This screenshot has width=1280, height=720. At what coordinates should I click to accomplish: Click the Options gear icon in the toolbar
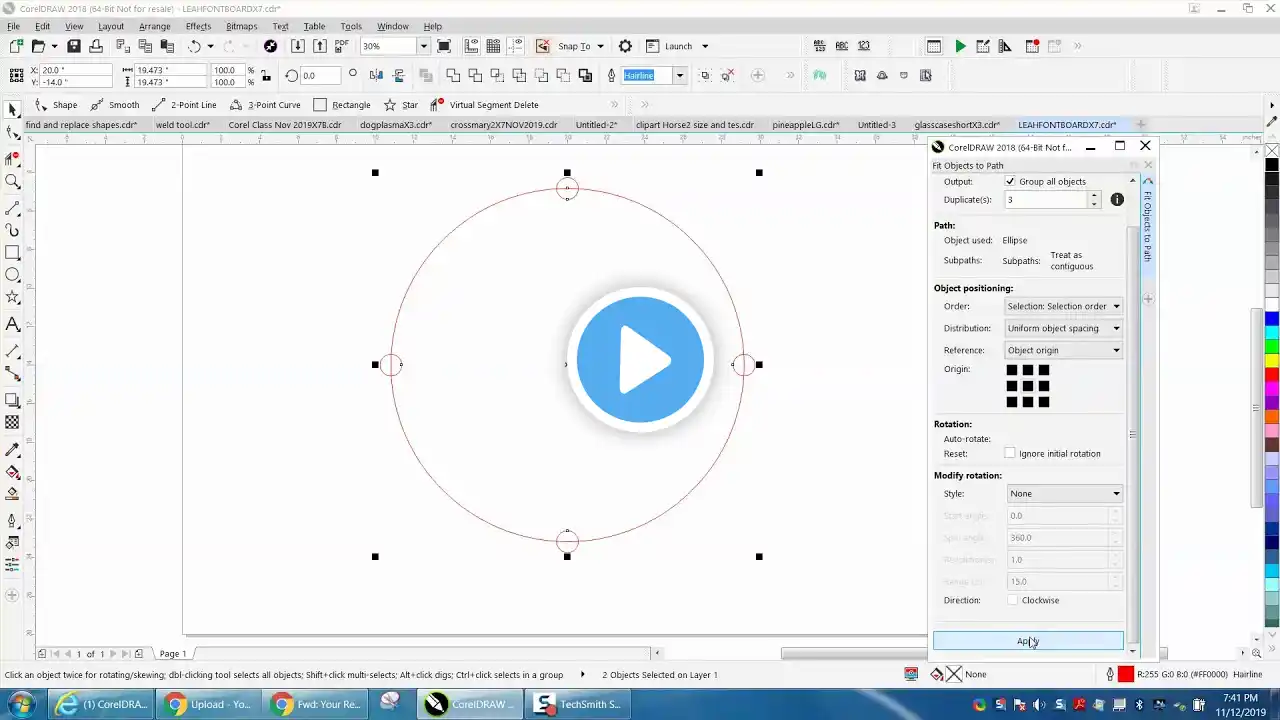625,46
